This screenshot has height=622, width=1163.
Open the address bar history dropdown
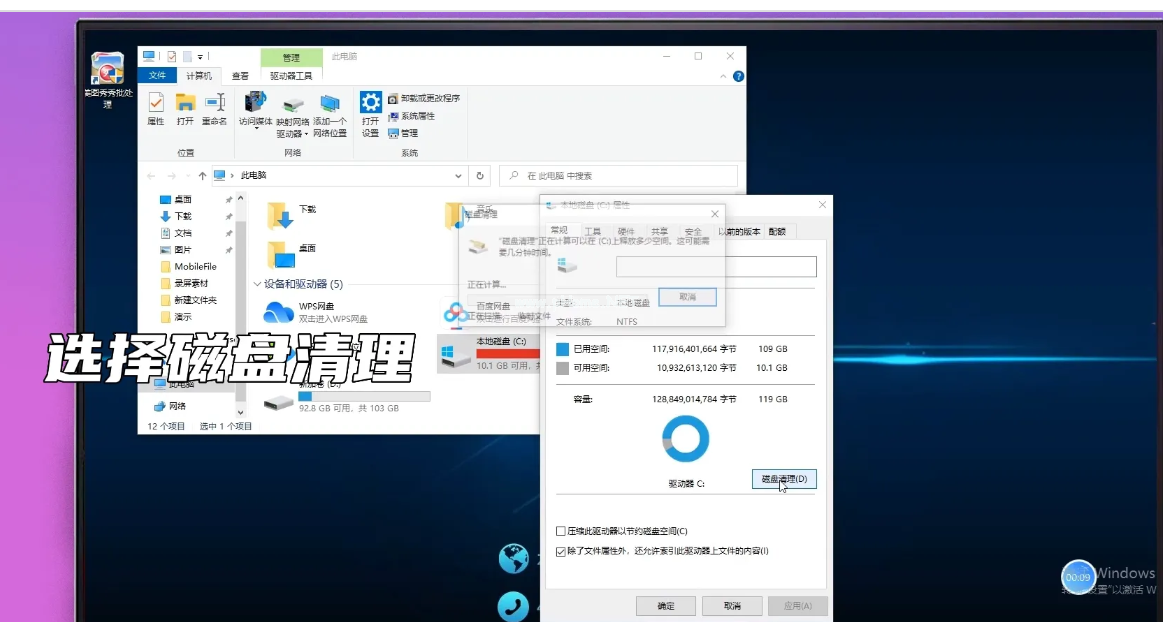458,175
